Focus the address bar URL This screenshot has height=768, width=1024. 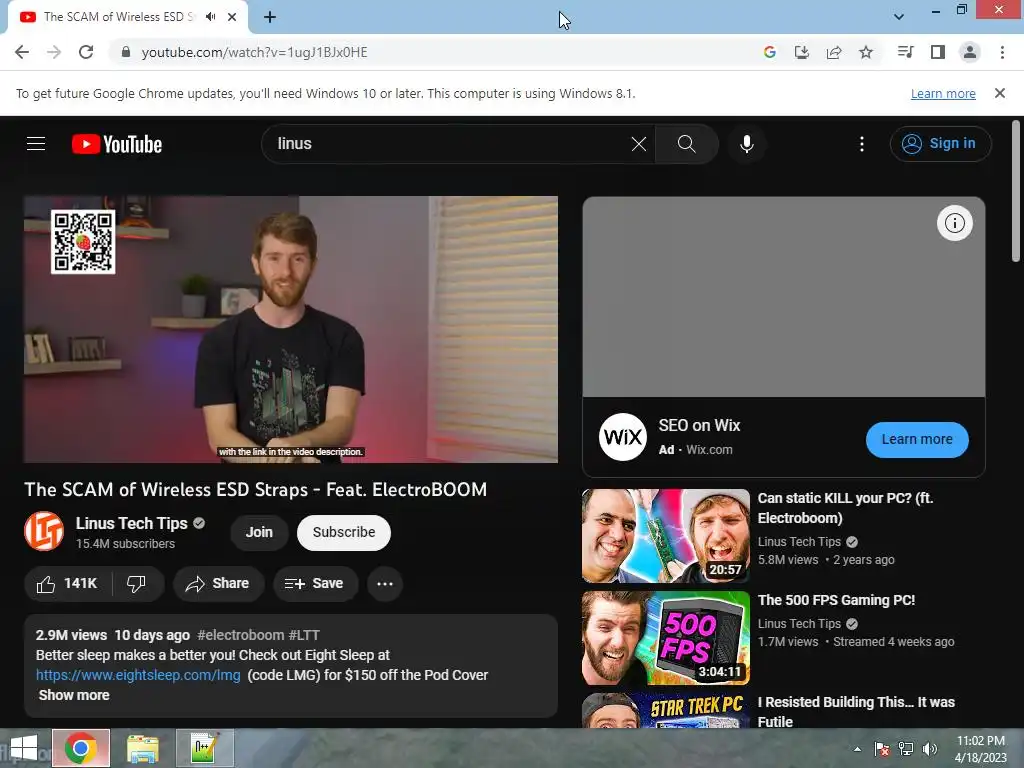pyautogui.click(x=255, y=52)
